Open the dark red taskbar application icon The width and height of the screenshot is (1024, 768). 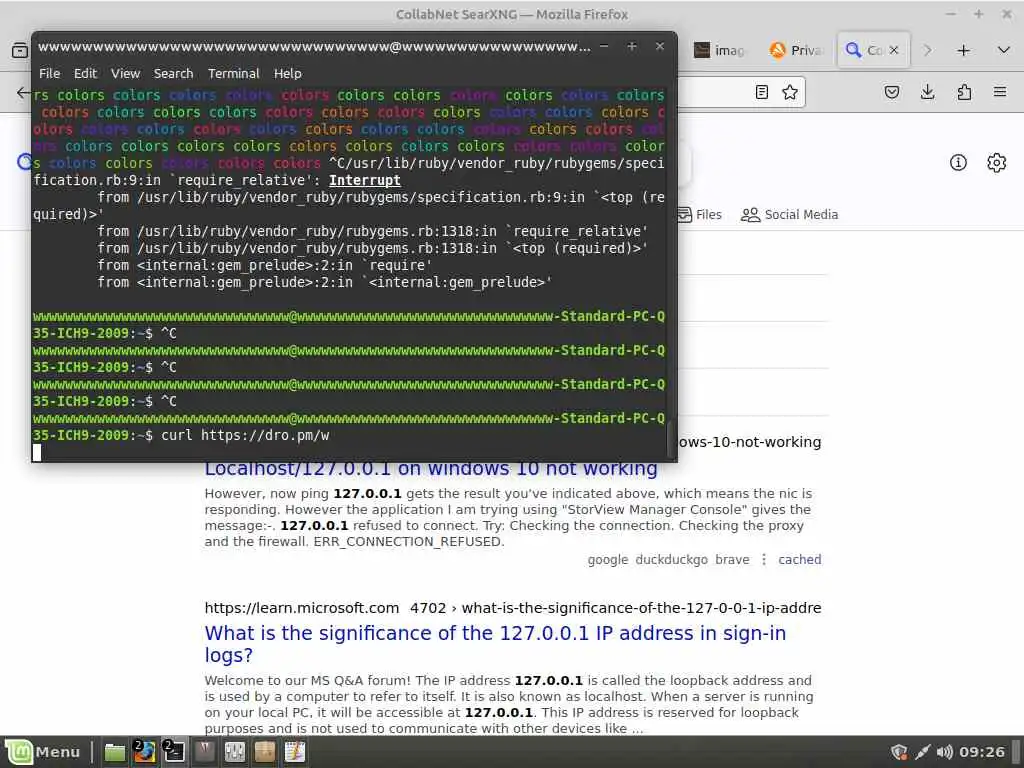coord(204,752)
